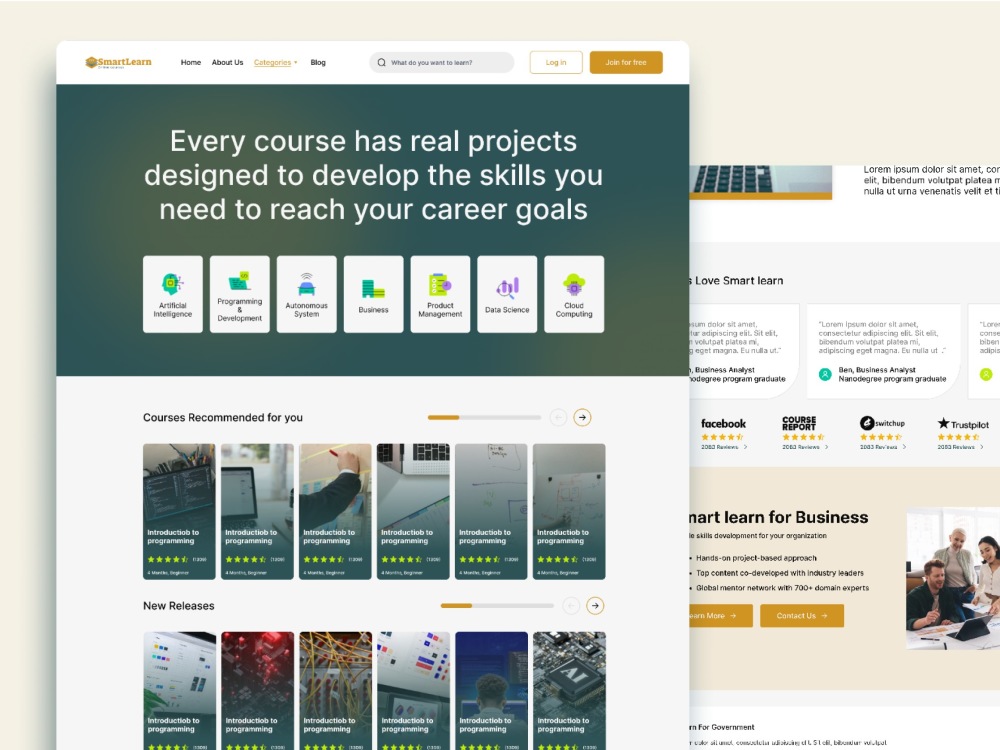Click the Log in button
The width and height of the screenshot is (1000, 750).
pyautogui.click(x=556, y=62)
